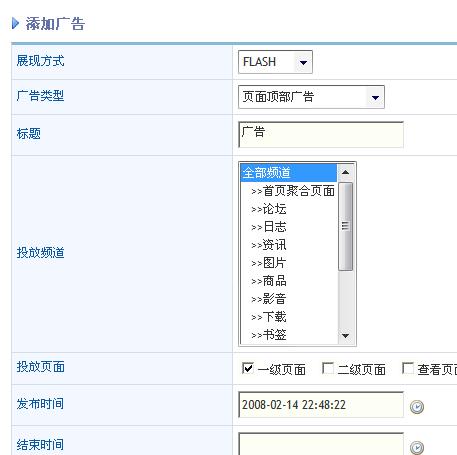Select >>商品 in the channel list

pyautogui.click(x=289, y=281)
